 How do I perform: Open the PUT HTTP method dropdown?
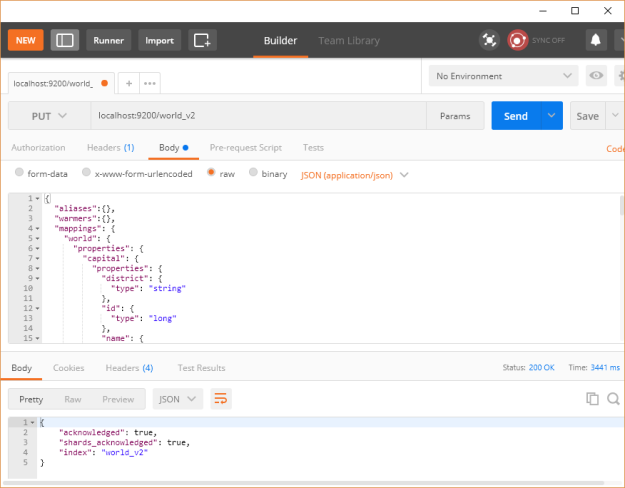point(49,116)
